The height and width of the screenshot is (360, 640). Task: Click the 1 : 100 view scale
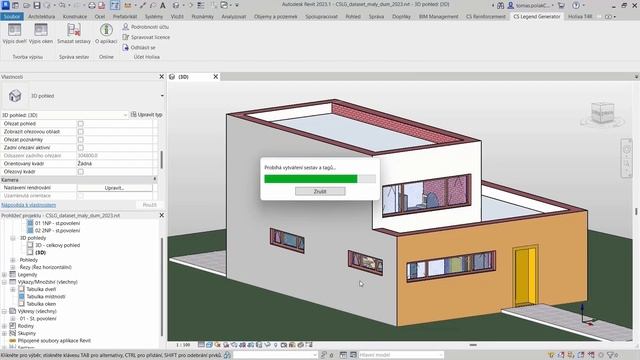183,345
